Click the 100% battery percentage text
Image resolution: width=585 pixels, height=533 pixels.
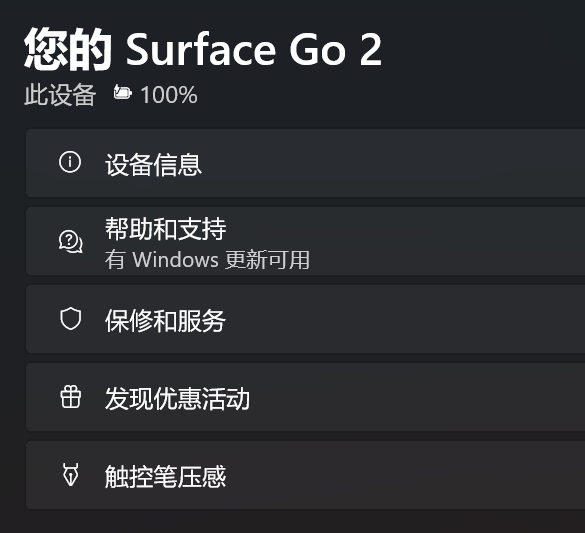click(169, 95)
